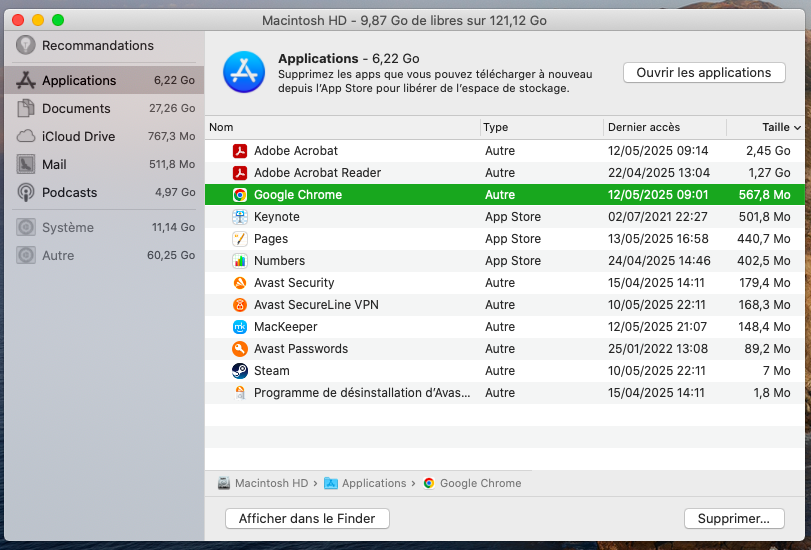Image resolution: width=811 pixels, height=550 pixels.
Task: Click the date 13/05/2025 16:58
Action: [658, 239]
